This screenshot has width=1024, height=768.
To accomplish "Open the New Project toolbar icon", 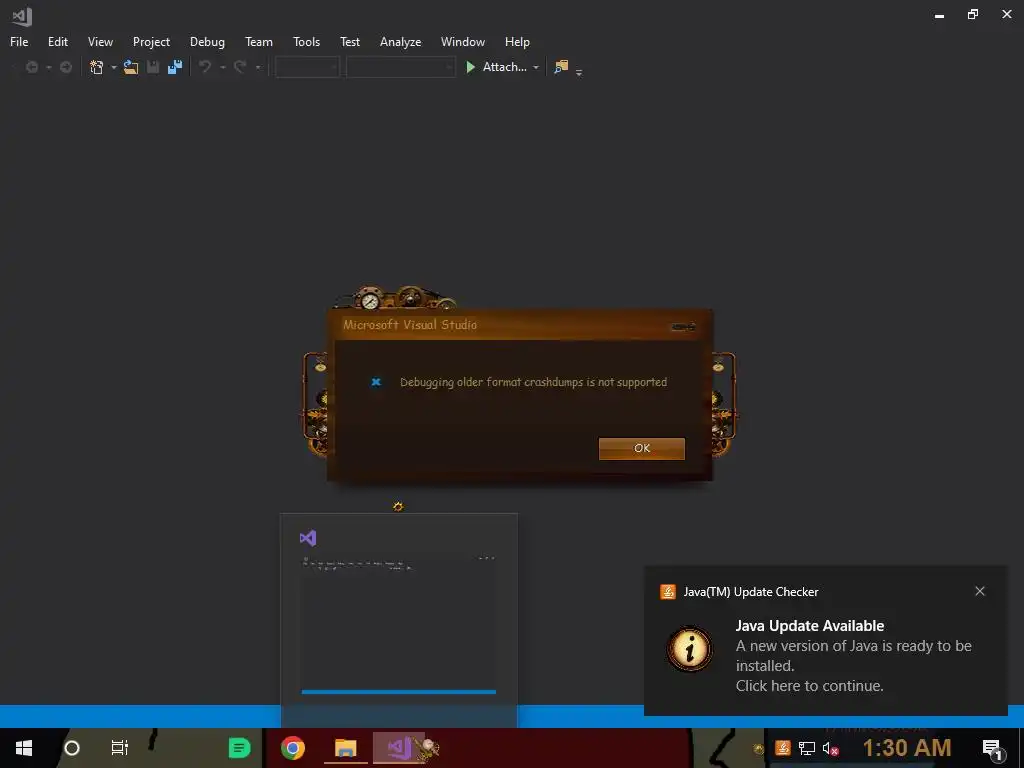I will (97, 67).
